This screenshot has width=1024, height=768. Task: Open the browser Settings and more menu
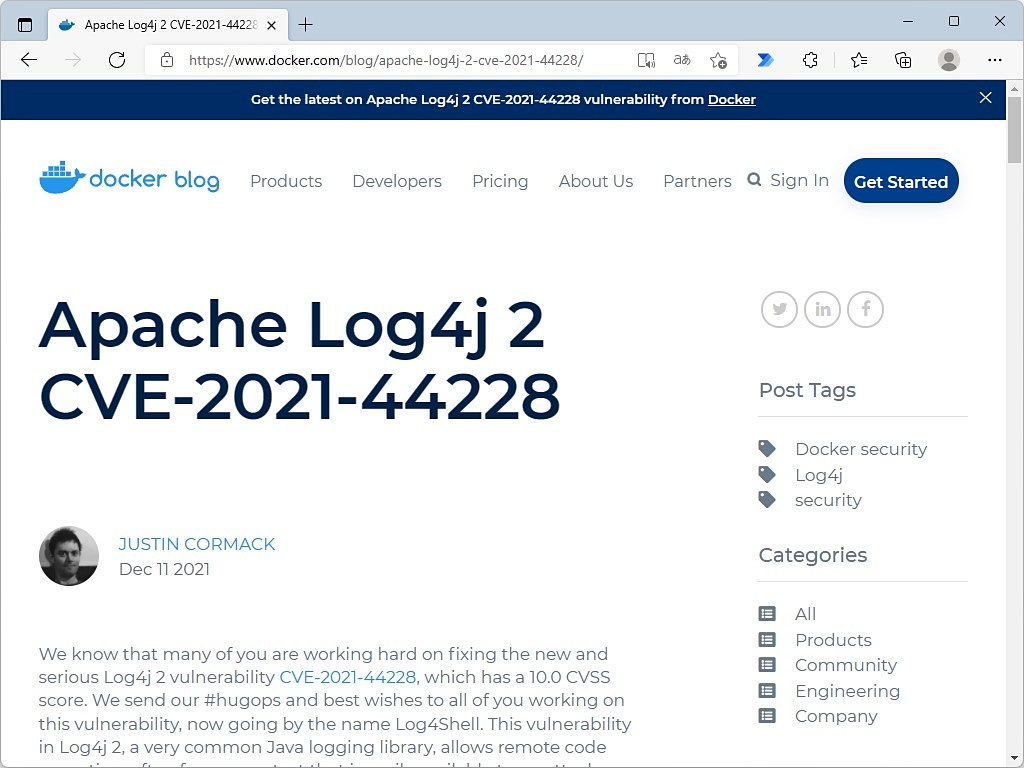[x=995, y=60]
